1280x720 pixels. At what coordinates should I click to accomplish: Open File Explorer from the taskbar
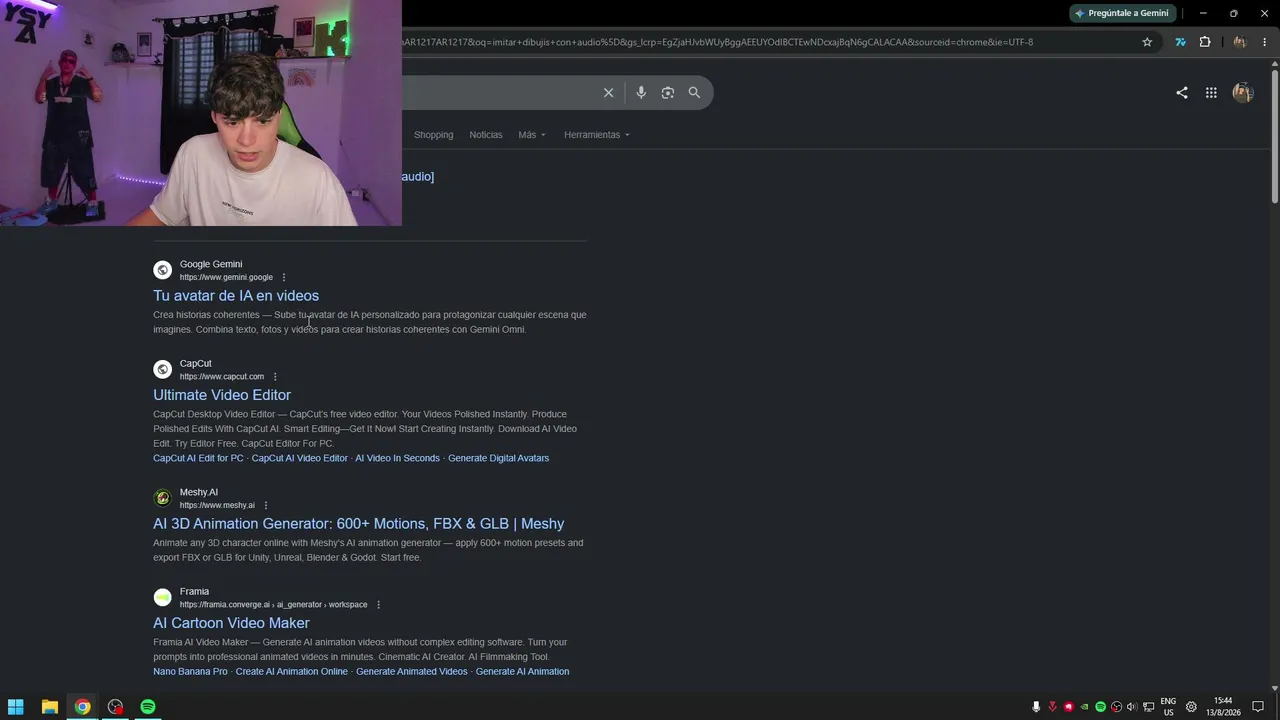[x=49, y=707]
